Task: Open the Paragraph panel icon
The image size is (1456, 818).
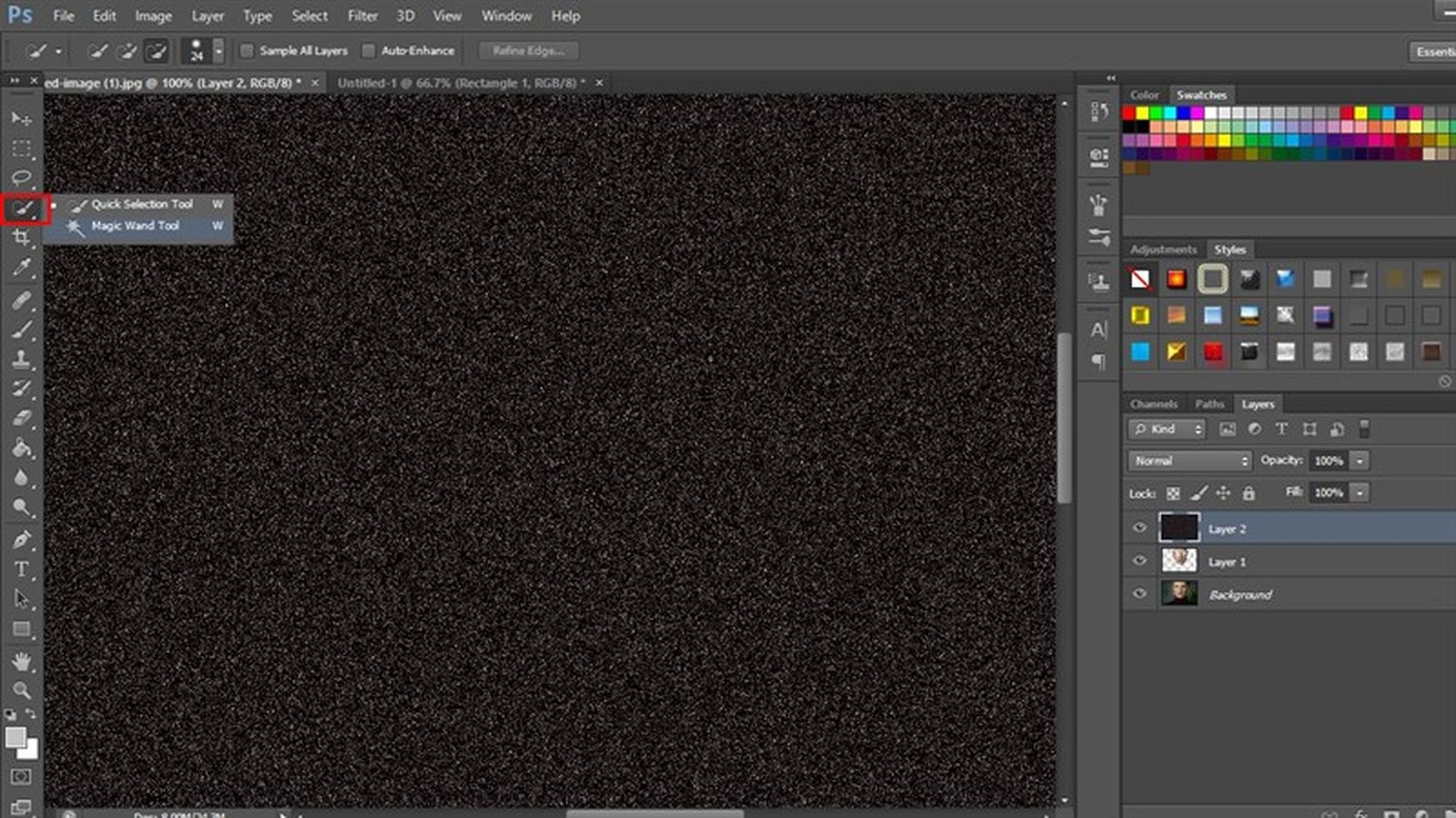Action: pyautogui.click(x=1099, y=362)
